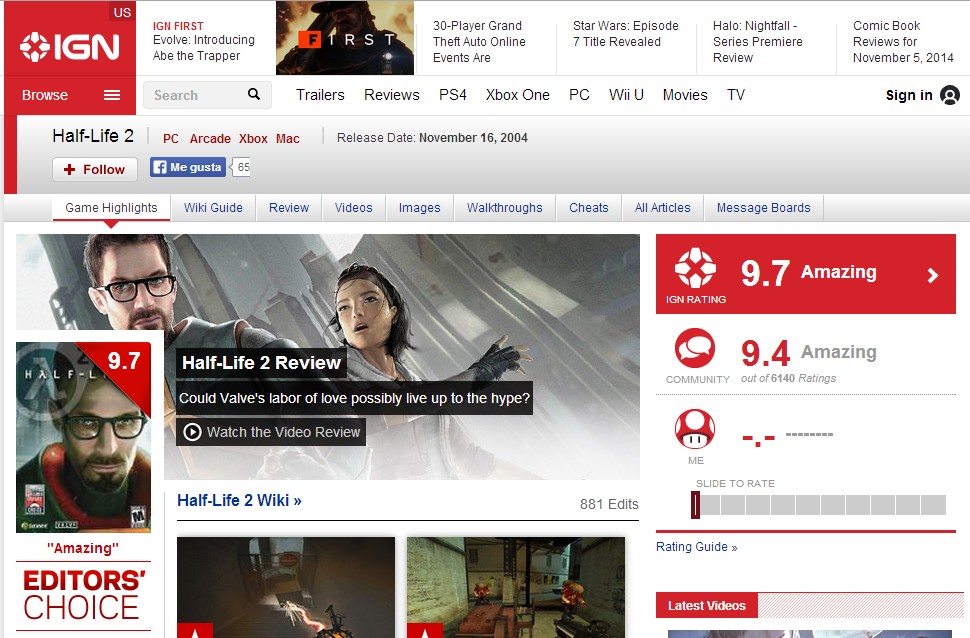The height and width of the screenshot is (638, 970).
Task: Click the play icon on Watch the Video Review
Action: click(192, 432)
